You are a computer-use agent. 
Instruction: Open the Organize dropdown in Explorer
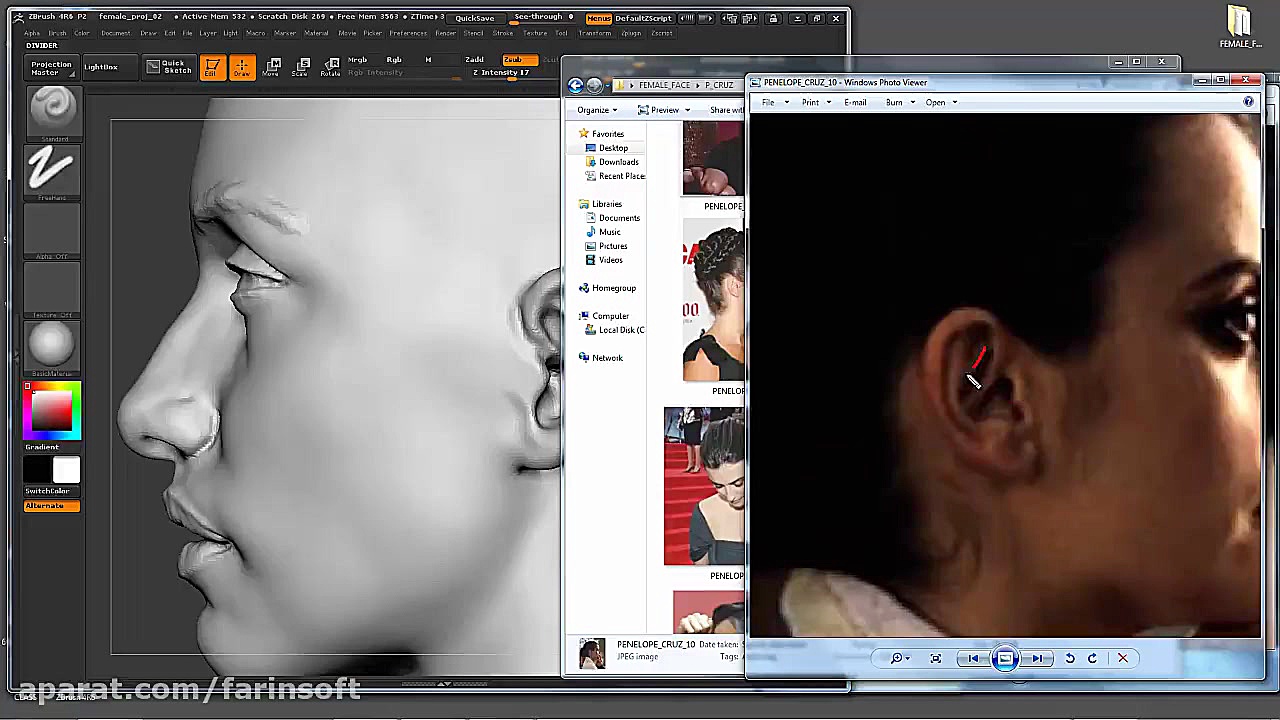tap(597, 110)
